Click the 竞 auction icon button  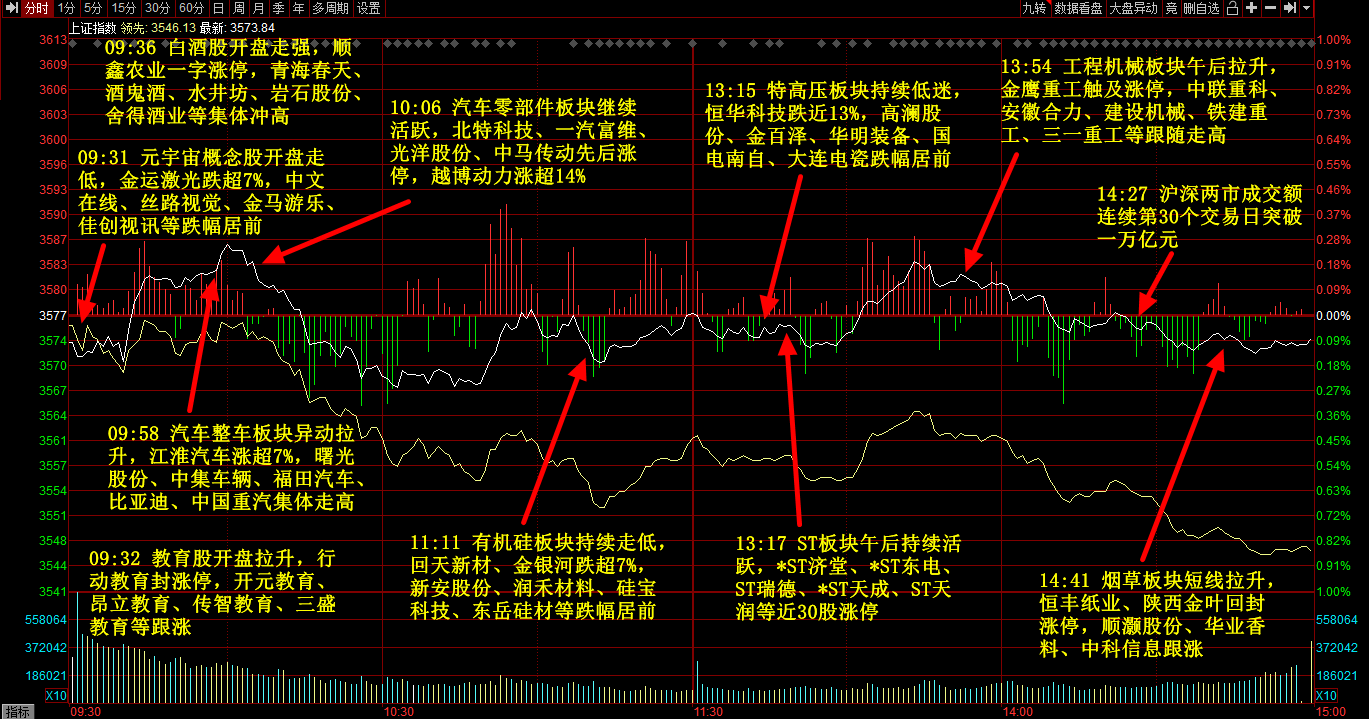coord(1171,8)
